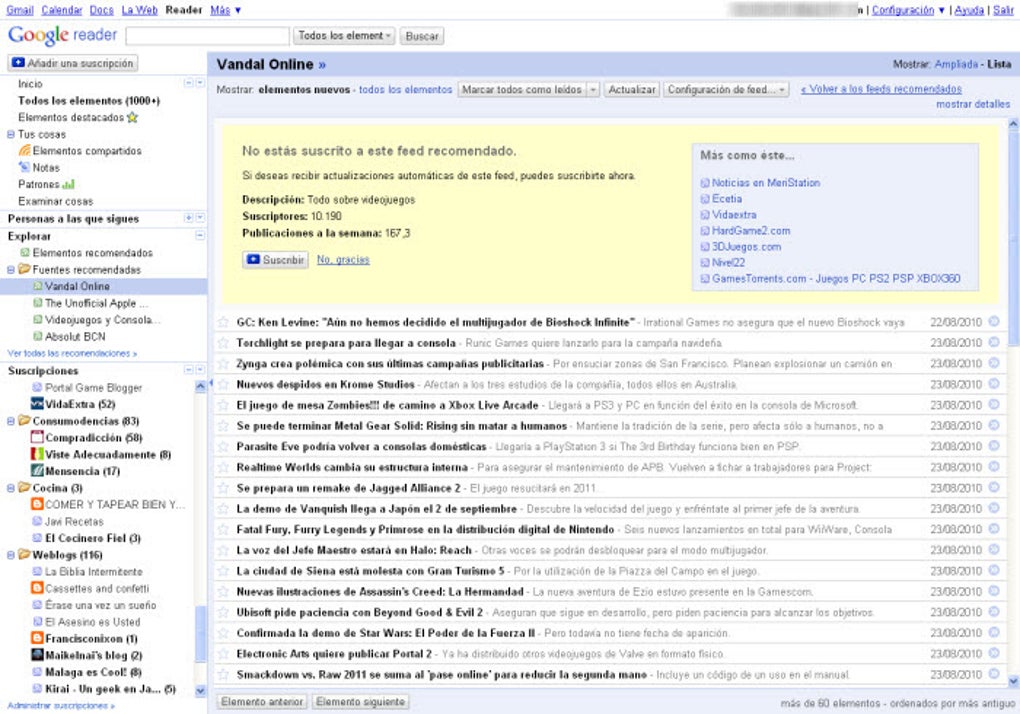Open original link icon for Ken Levine row
This screenshot has width=1020, height=714.
coord(994,321)
